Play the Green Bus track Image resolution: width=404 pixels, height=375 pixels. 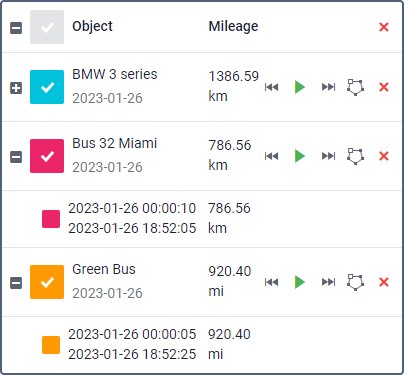(300, 282)
